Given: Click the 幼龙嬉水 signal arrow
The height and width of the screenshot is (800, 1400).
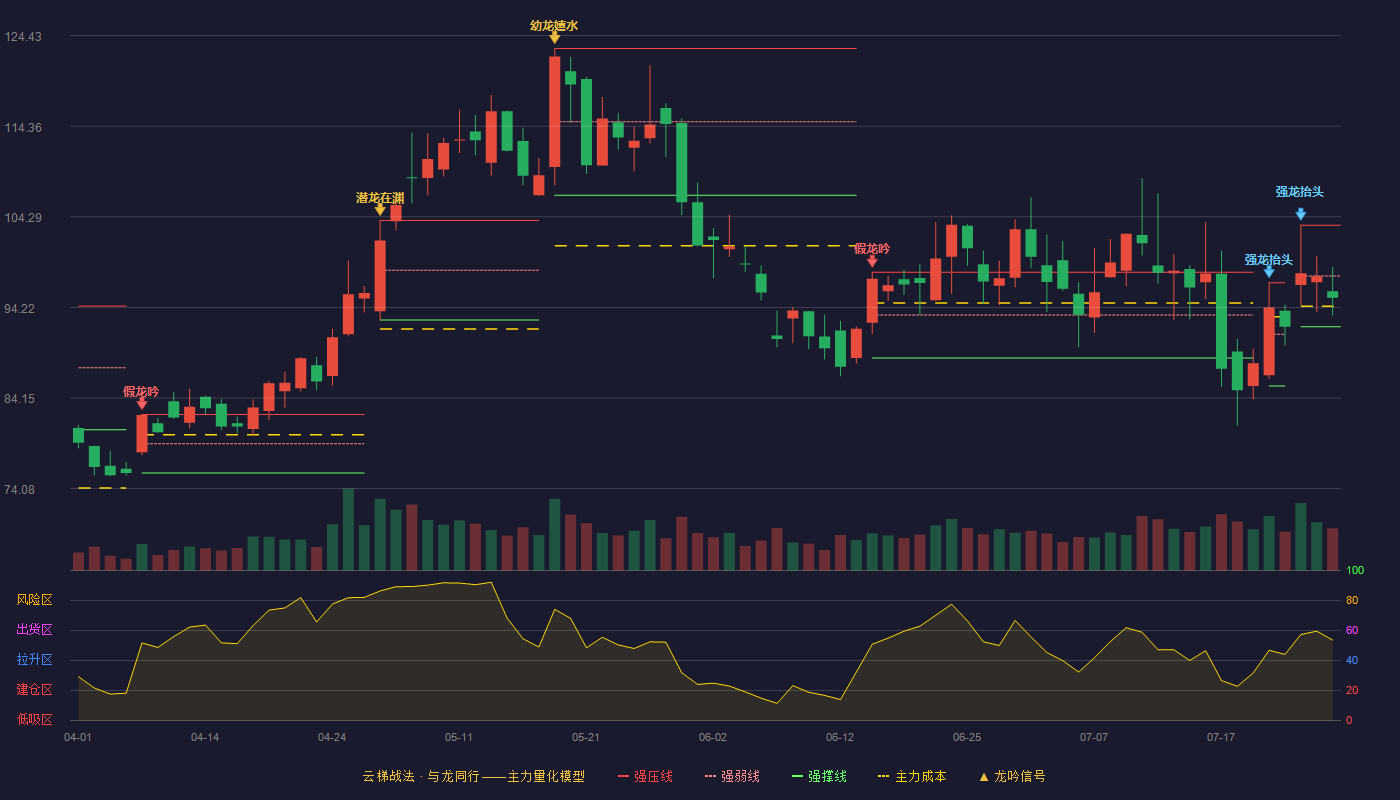Looking at the screenshot, I should pyautogui.click(x=554, y=38).
